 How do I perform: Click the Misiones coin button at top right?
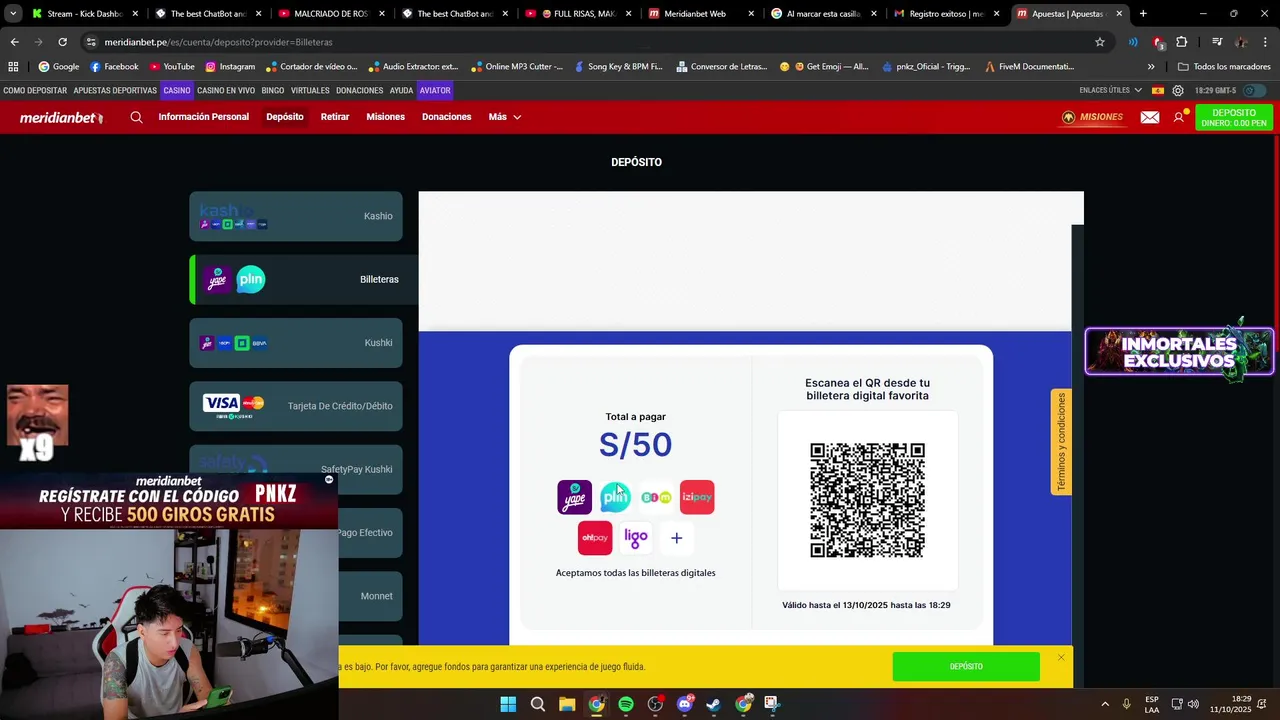click(1092, 117)
